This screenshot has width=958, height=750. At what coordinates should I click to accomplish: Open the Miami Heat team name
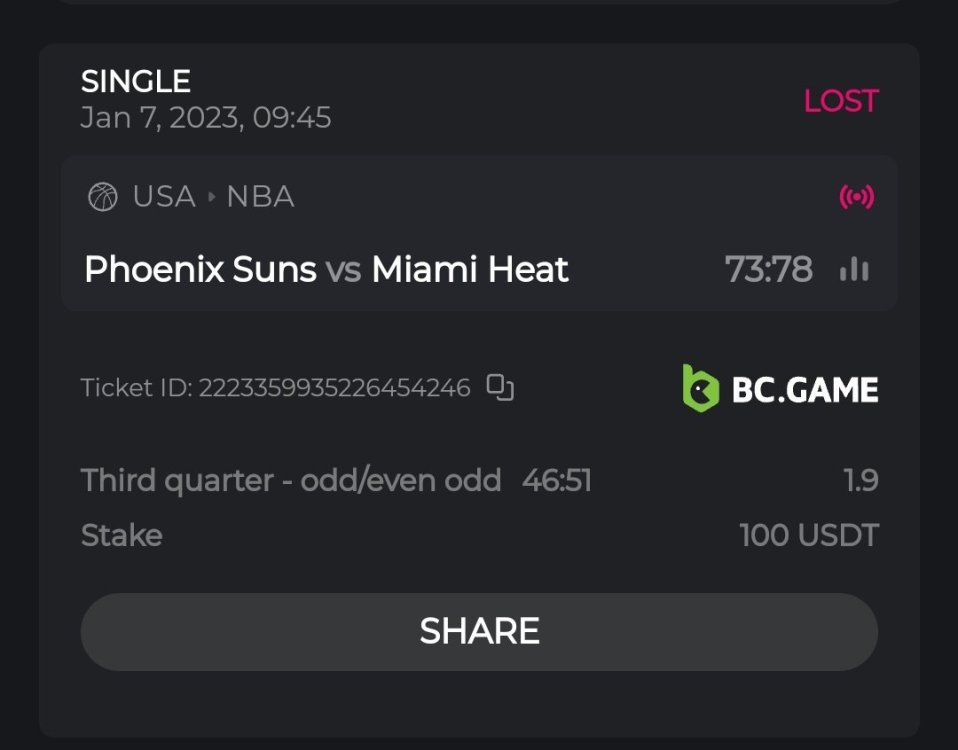point(470,269)
